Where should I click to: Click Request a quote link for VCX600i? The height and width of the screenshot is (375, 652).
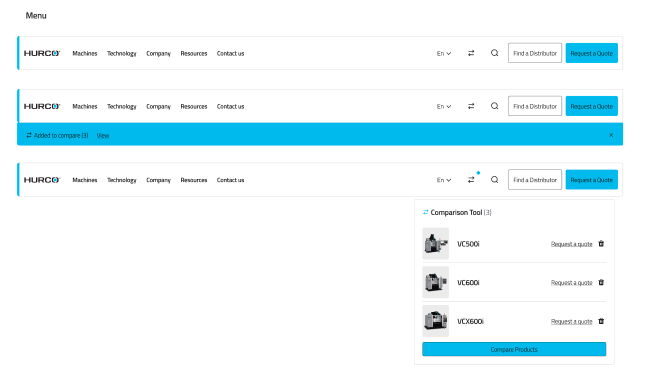tap(571, 321)
